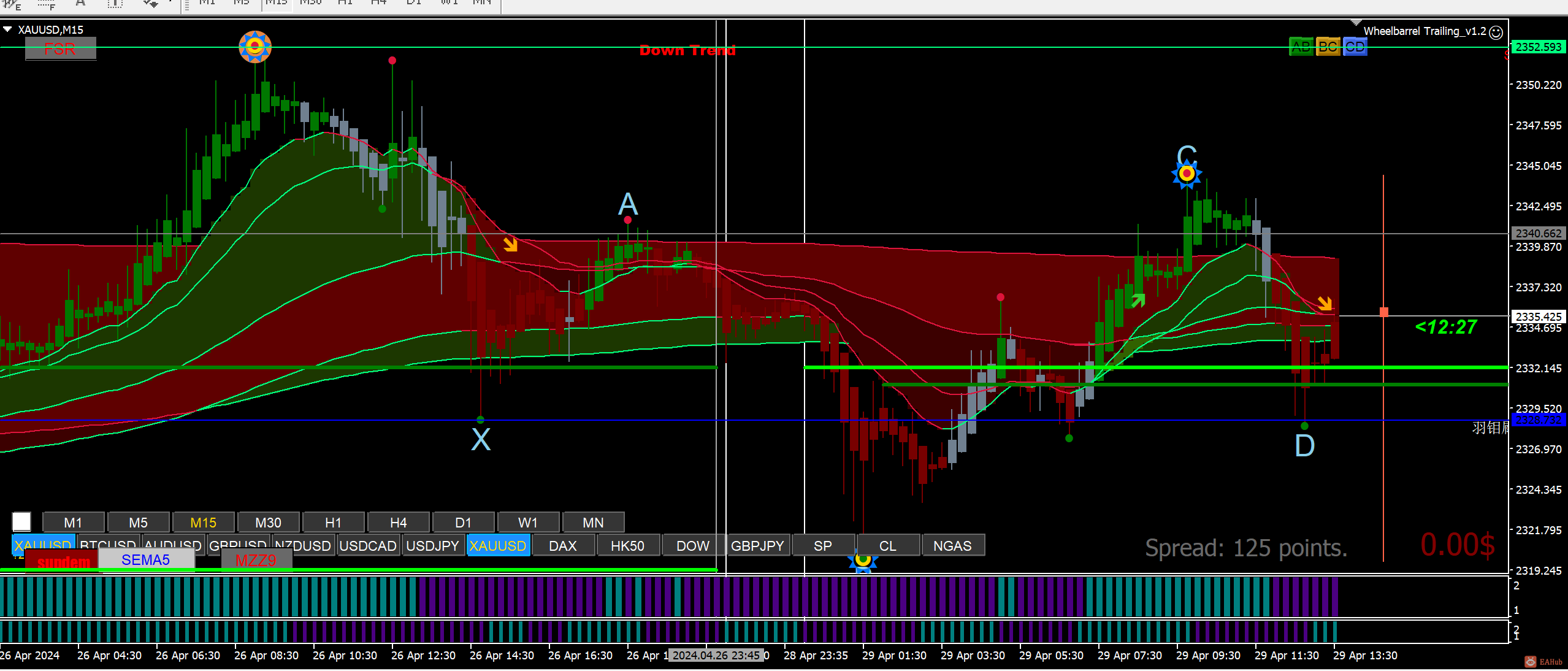Click the green AB pattern icon
1568x671 pixels.
pyautogui.click(x=1301, y=47)
